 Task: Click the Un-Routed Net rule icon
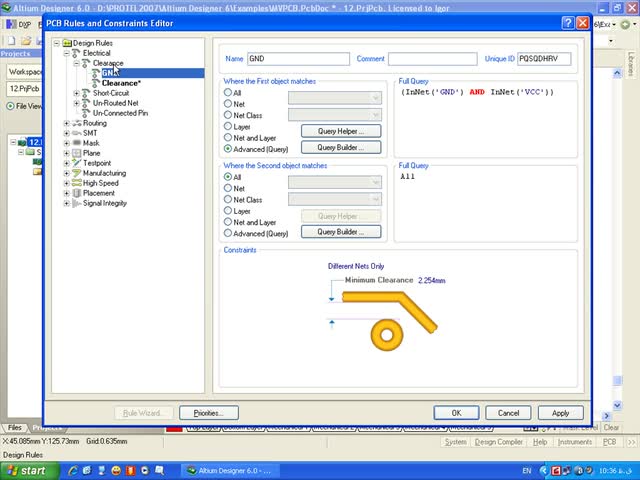[x=86, y=103]
